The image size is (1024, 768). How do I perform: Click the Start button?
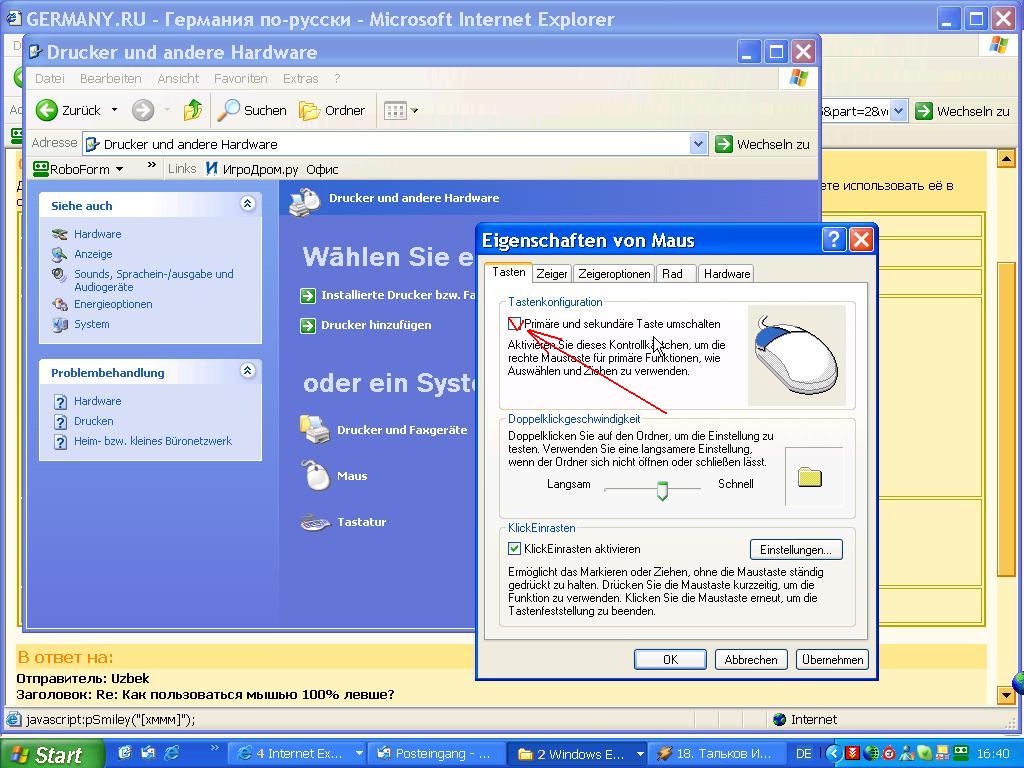(x=51, y=754)
